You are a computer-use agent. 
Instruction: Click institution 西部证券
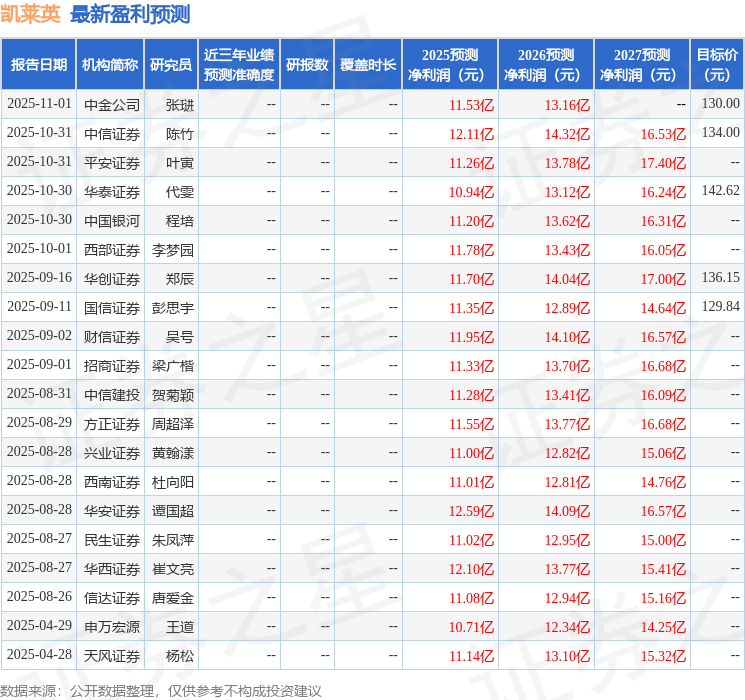112,249
